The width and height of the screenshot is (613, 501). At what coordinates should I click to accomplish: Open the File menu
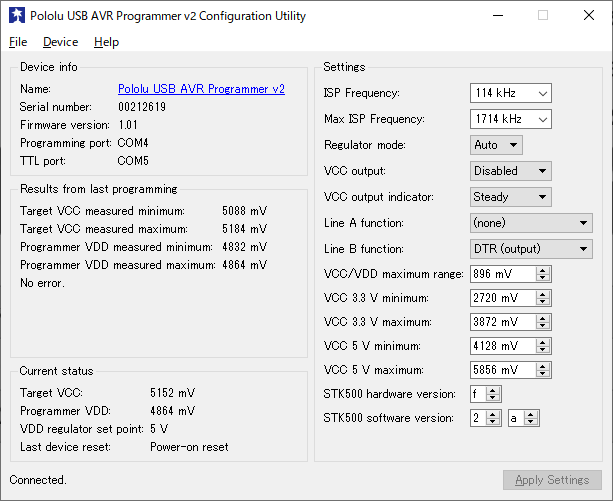pyautogui.click(x=18, y=42)
